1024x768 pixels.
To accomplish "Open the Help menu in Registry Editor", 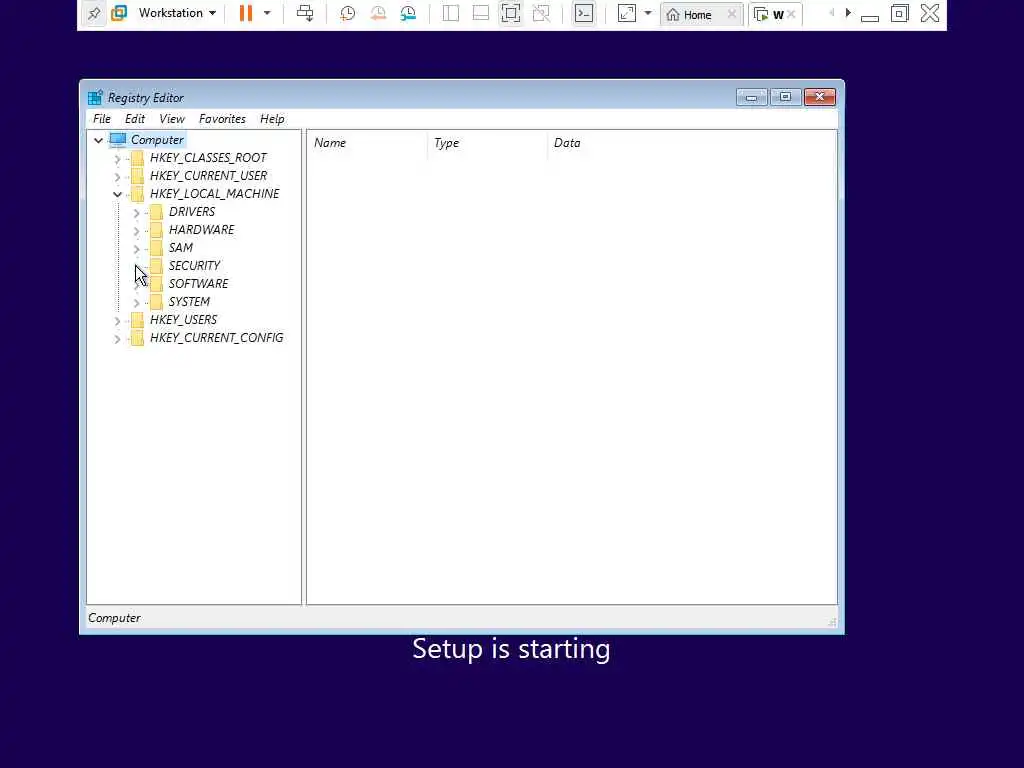I will [272, 119].
